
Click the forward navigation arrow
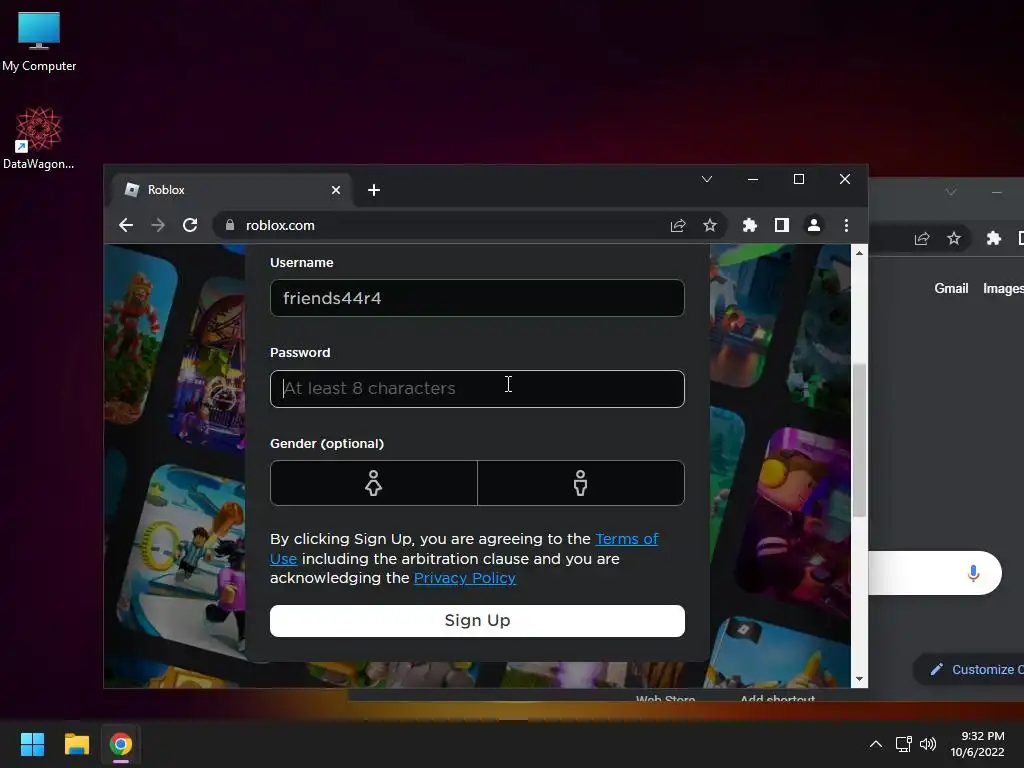pyautogui.click(x=158, y=225)
